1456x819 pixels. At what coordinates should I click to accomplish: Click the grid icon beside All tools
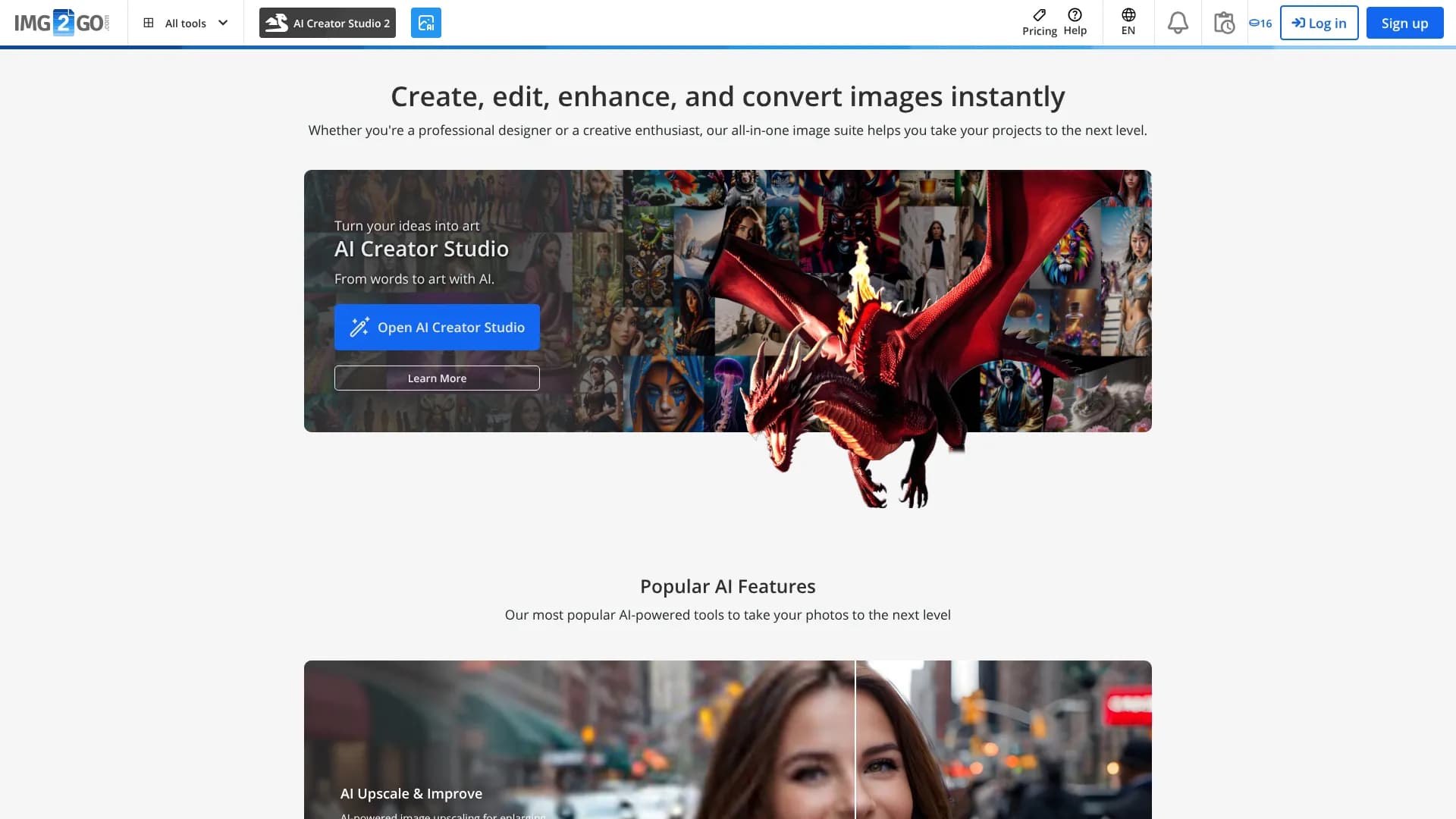click(x=149, y=22)
